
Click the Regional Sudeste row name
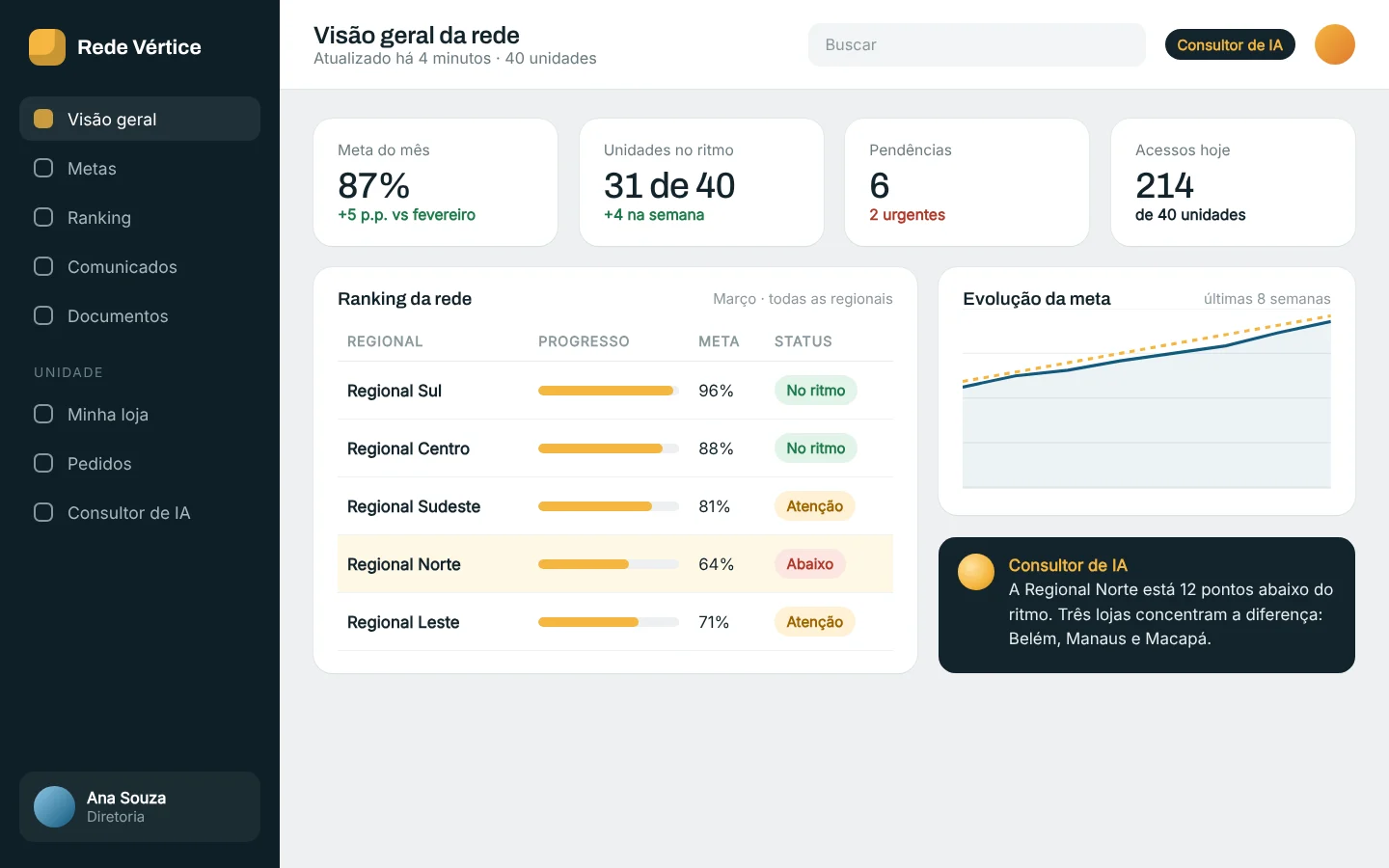click(x=414, y=506)
